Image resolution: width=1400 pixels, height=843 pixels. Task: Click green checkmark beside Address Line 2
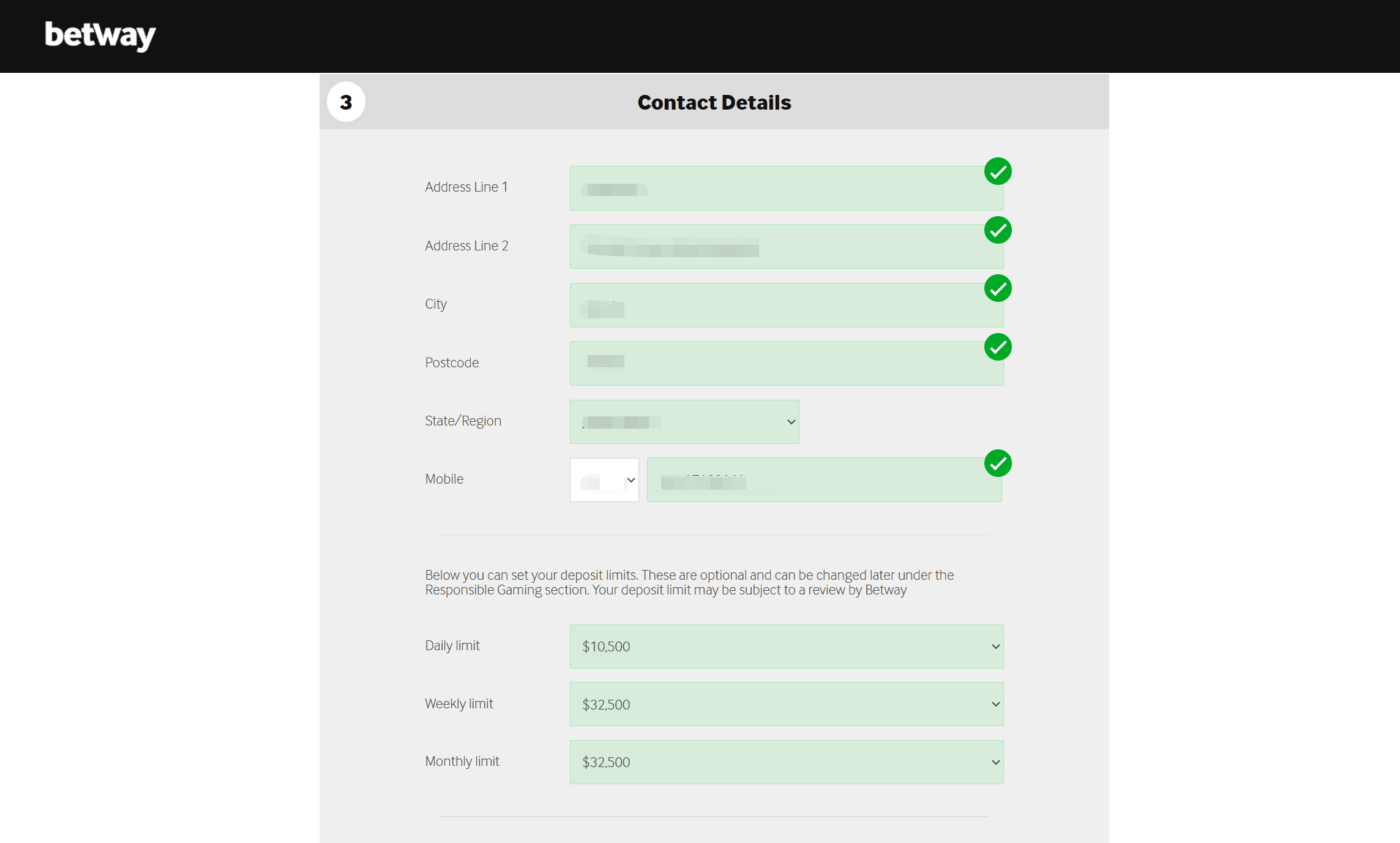[x=997, y=230]
